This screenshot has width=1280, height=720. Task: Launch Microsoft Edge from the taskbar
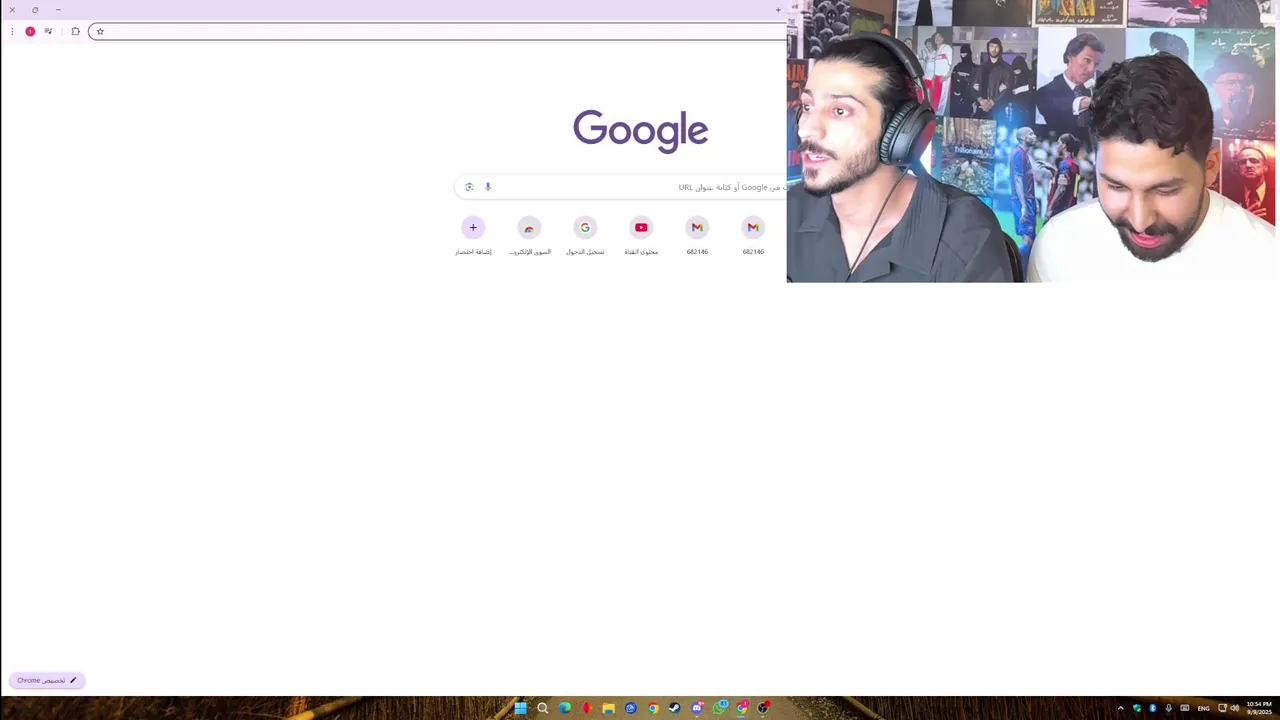pyautogui.click(x=565, y=708)
